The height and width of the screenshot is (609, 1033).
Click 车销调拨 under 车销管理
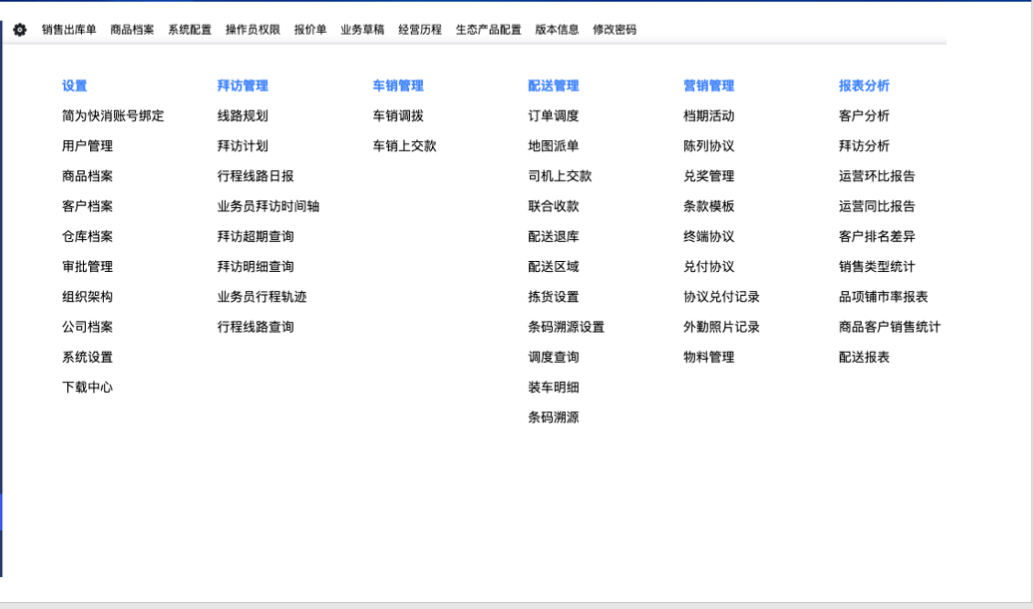coord(398,116)
